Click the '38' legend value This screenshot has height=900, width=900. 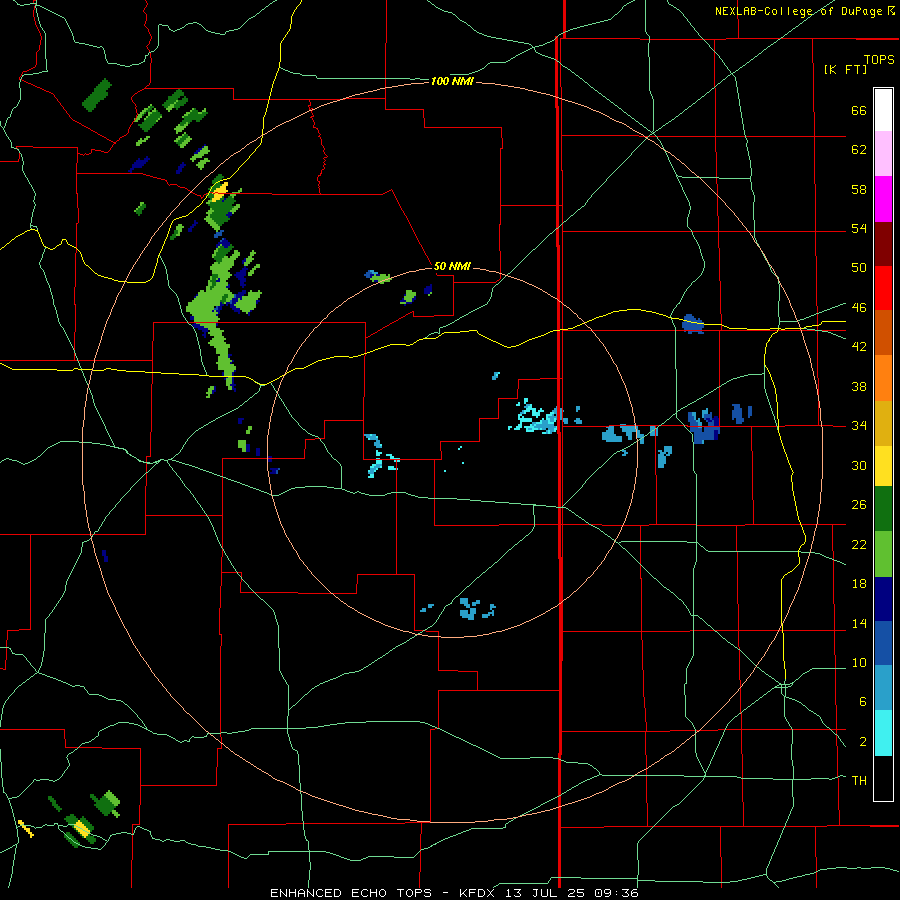pyautogui.click(x=859, y=386)
